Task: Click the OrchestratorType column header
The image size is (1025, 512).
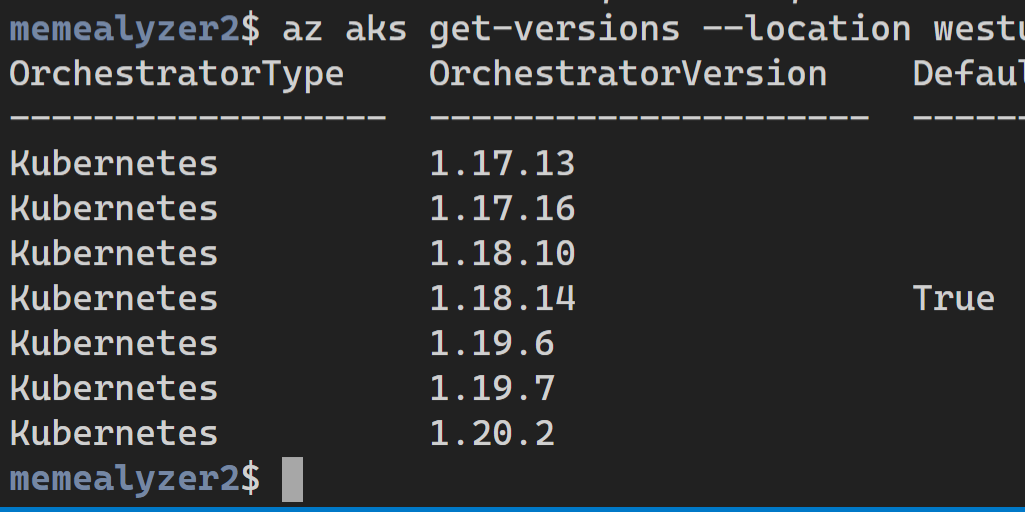Action: tap(176, 75)
